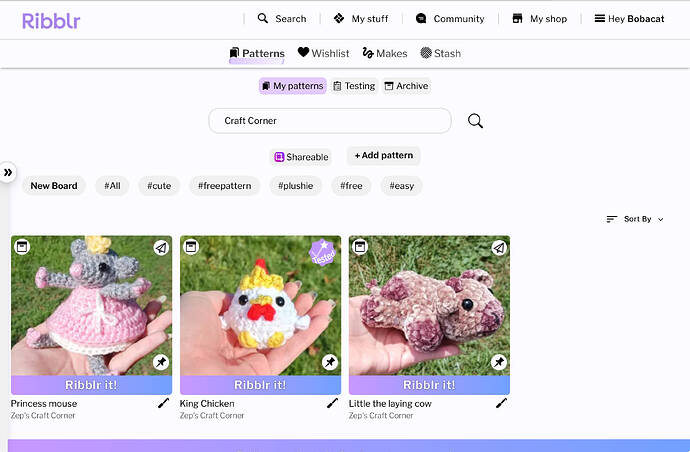Open the King Chicken title link
690x452 pixels.
pos(207,404)
